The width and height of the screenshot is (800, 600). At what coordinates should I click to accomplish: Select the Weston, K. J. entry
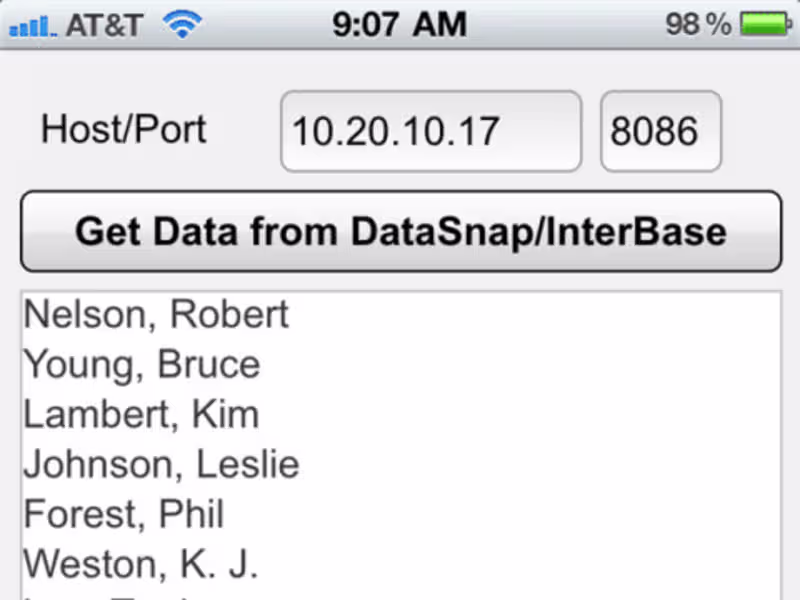[141, 565]
